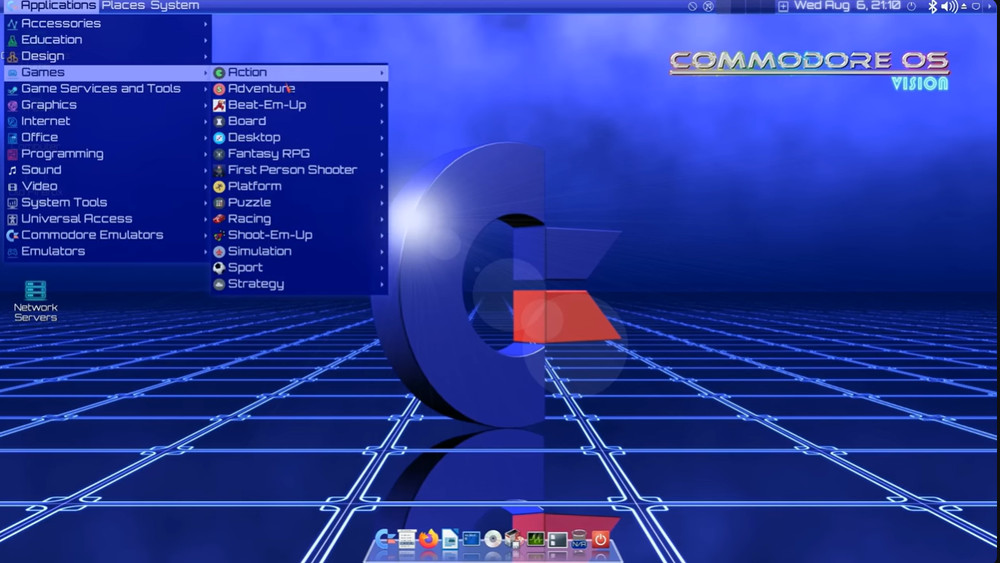Click the Sport soccer ball icon
This screenshot has height=563, width=1000.
coord(219,268)
